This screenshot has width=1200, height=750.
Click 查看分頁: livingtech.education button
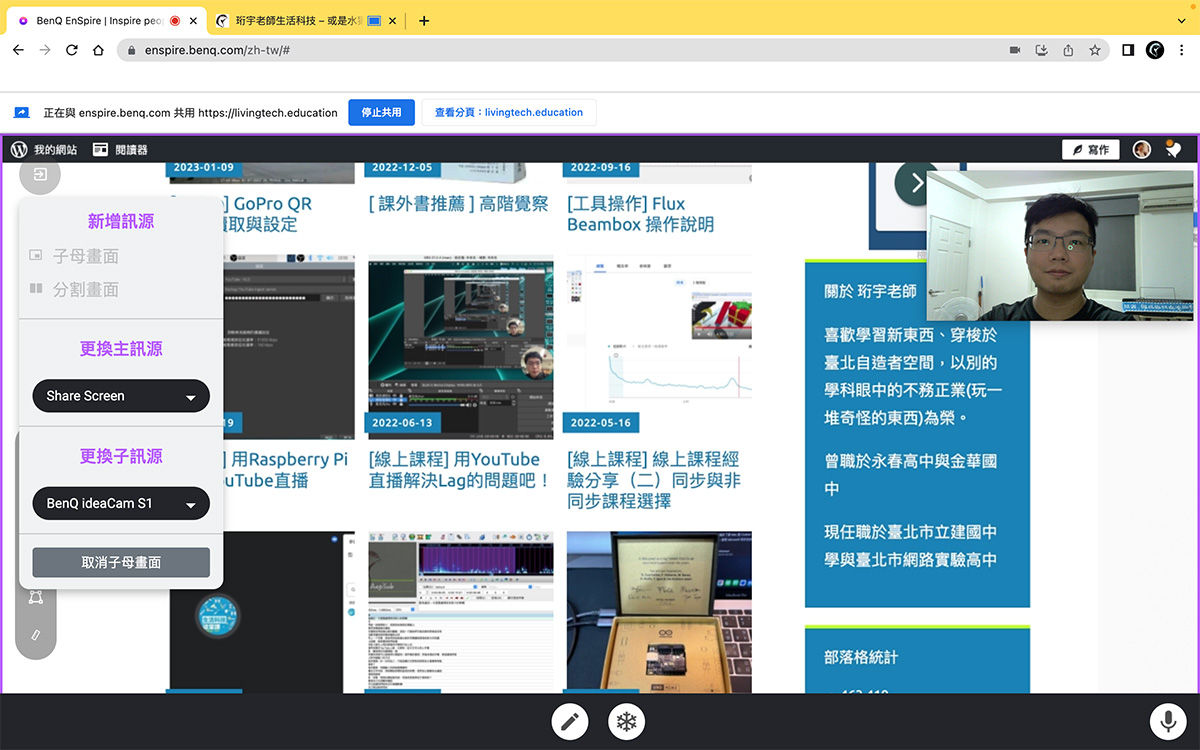pos(509,113)
